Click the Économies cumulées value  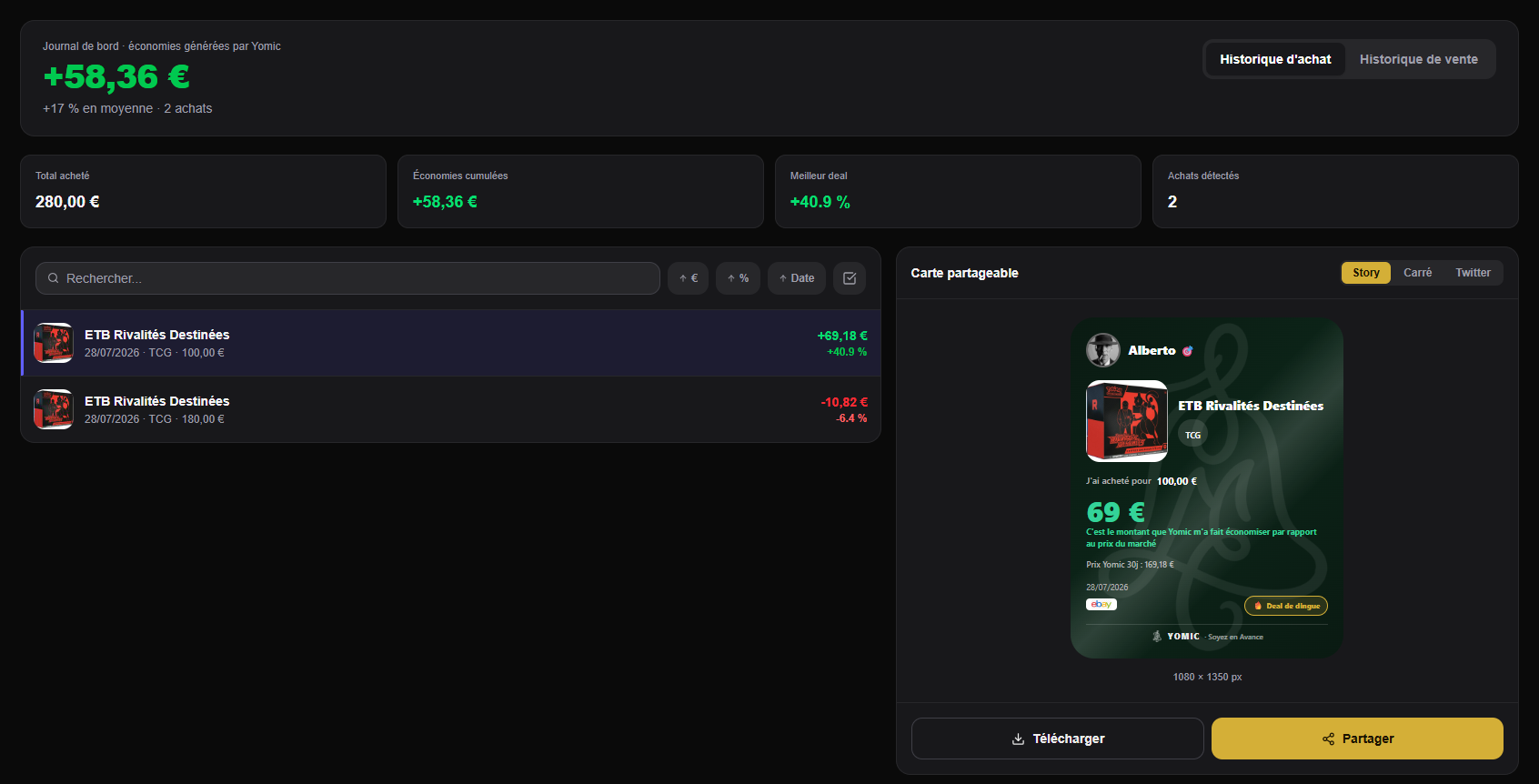click(x=445, y=202)
